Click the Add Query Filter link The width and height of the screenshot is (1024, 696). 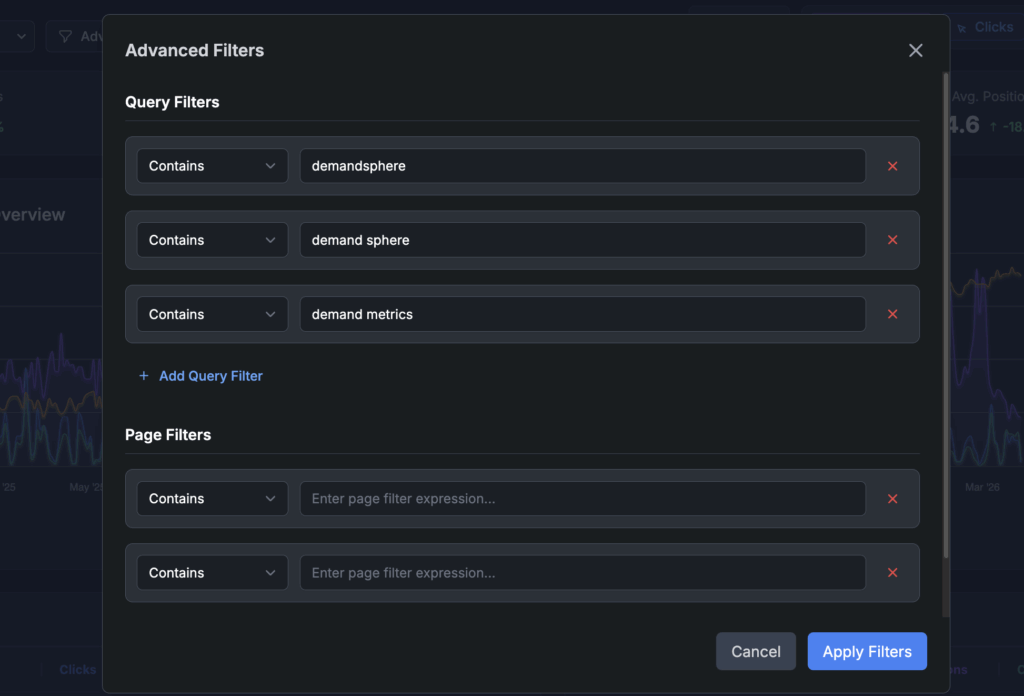pyautogui.click(x=211, y=376)
